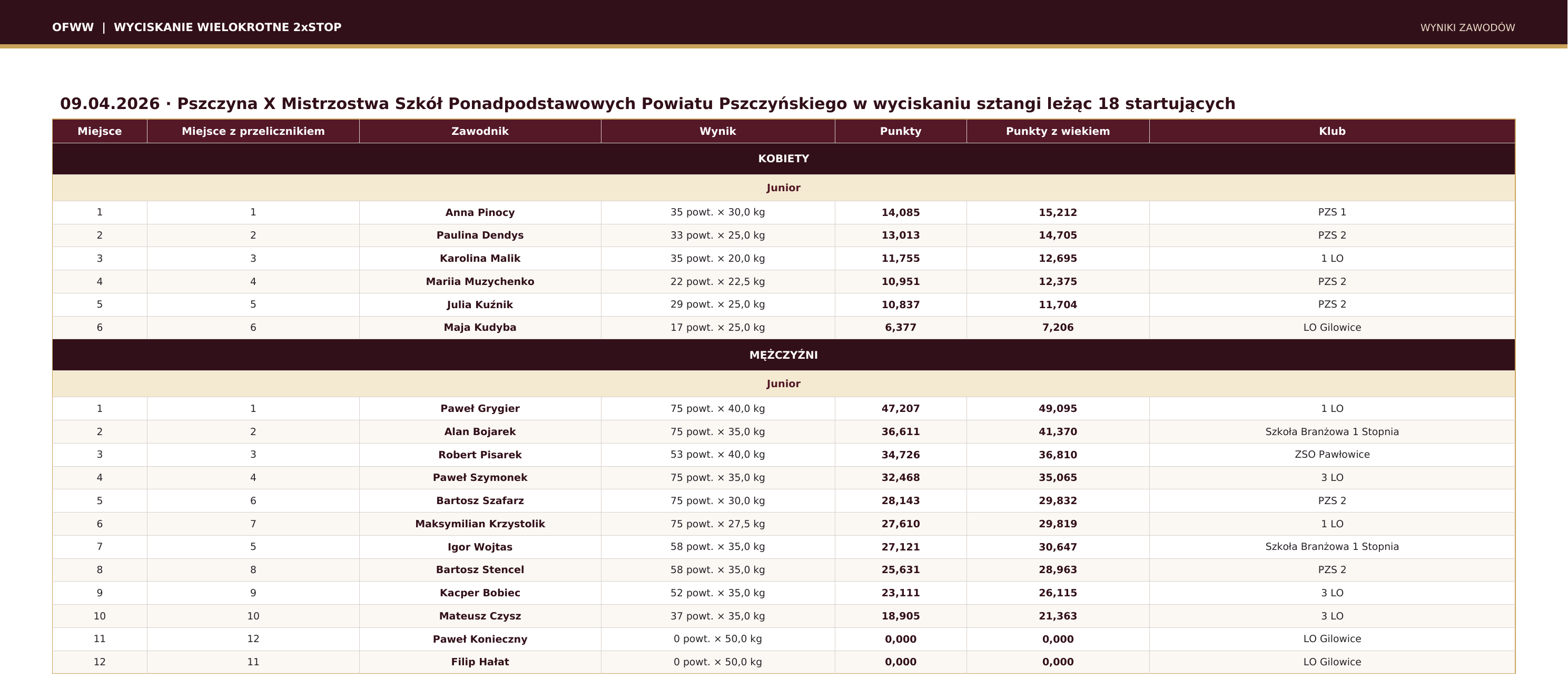The image size is (1568, 689).
Task: Select competitor Paulina Dendys
Action: [x=480, y=235]
